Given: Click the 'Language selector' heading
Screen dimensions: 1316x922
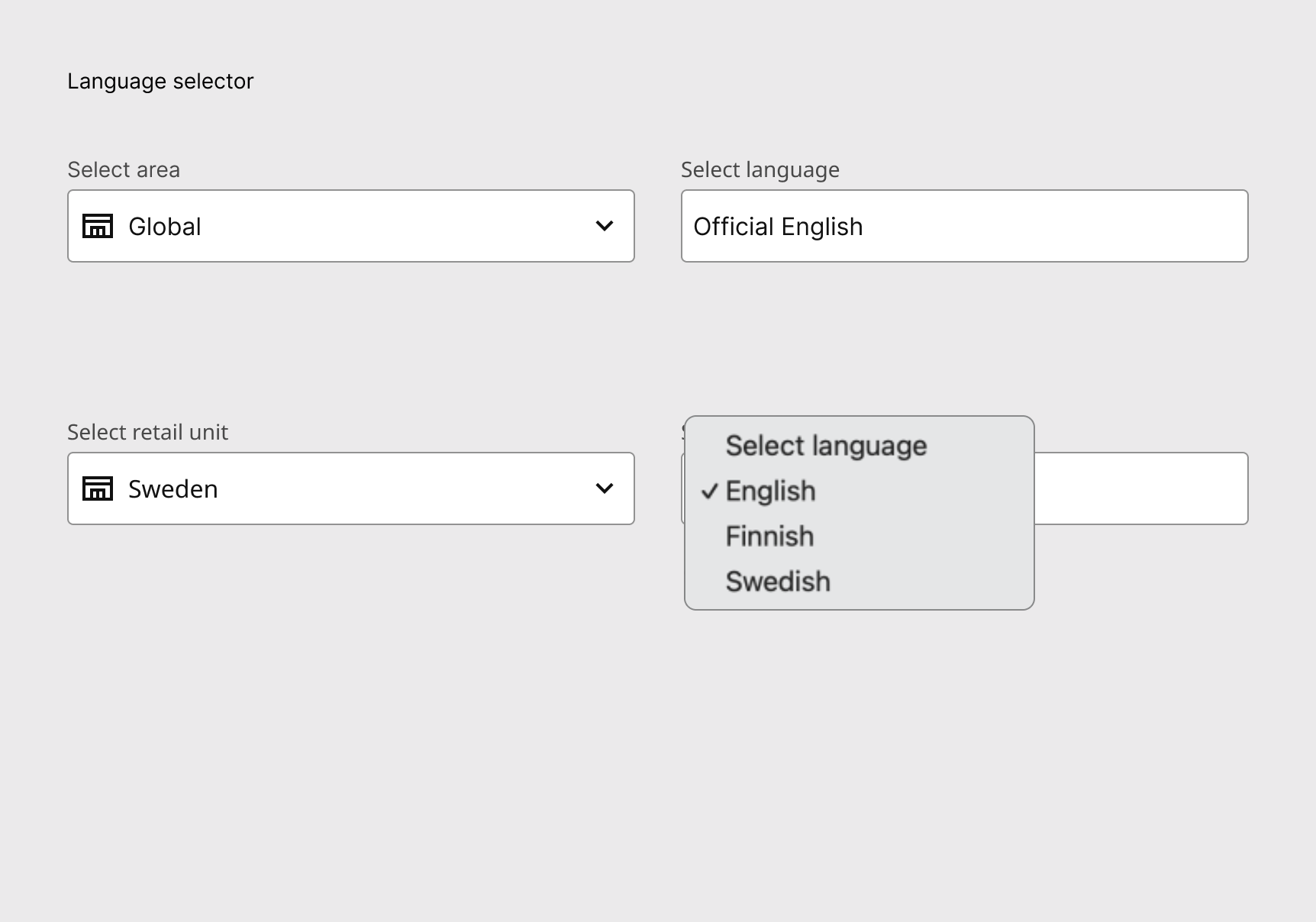Looking at the screenshot, I should 160,81.
